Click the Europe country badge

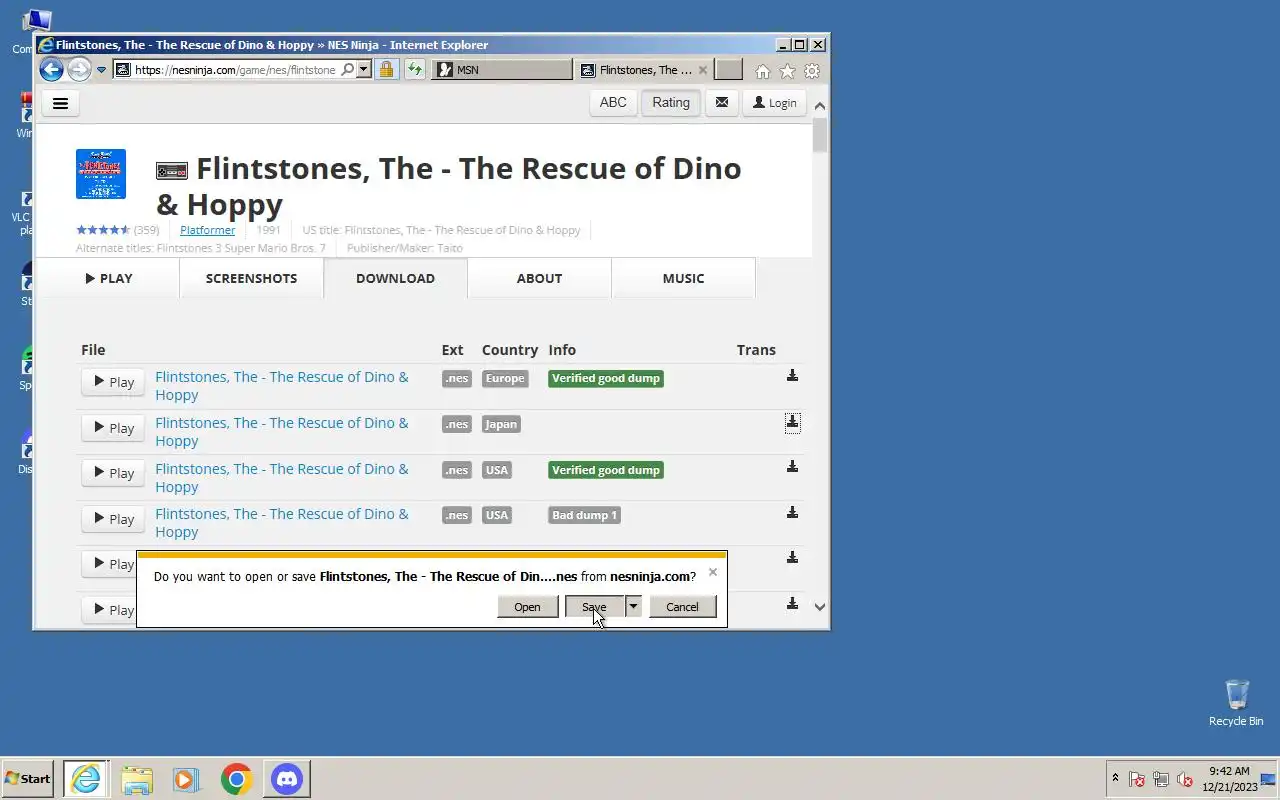click(505, 378)
